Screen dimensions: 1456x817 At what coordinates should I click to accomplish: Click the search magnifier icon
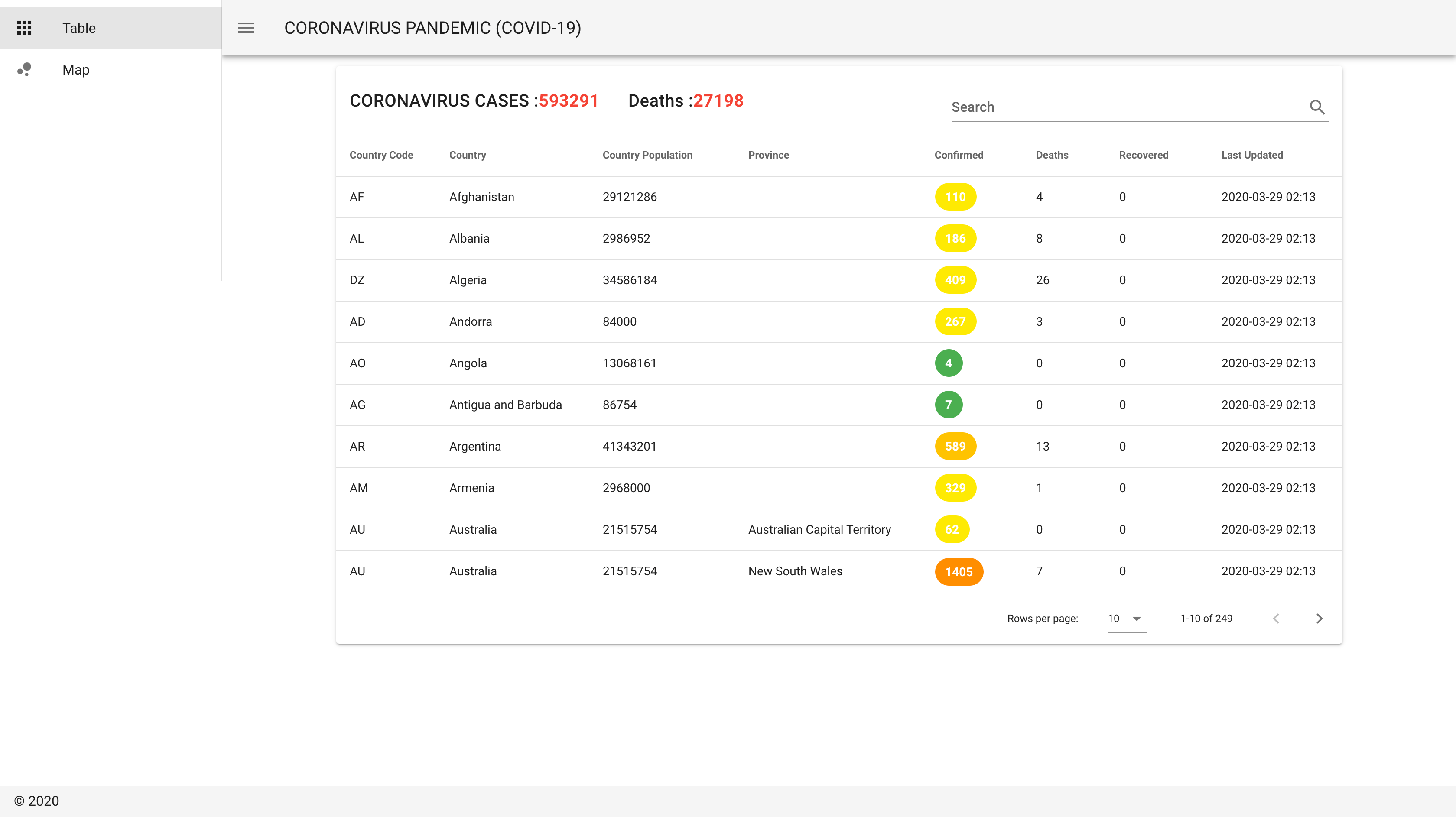pos(1317,107)
